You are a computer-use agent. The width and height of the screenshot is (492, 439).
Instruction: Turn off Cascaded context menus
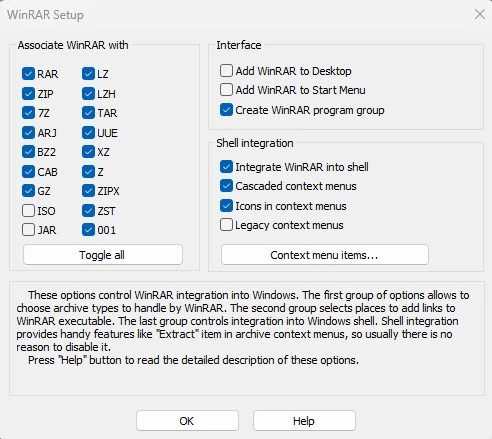[x=226, y=186]
